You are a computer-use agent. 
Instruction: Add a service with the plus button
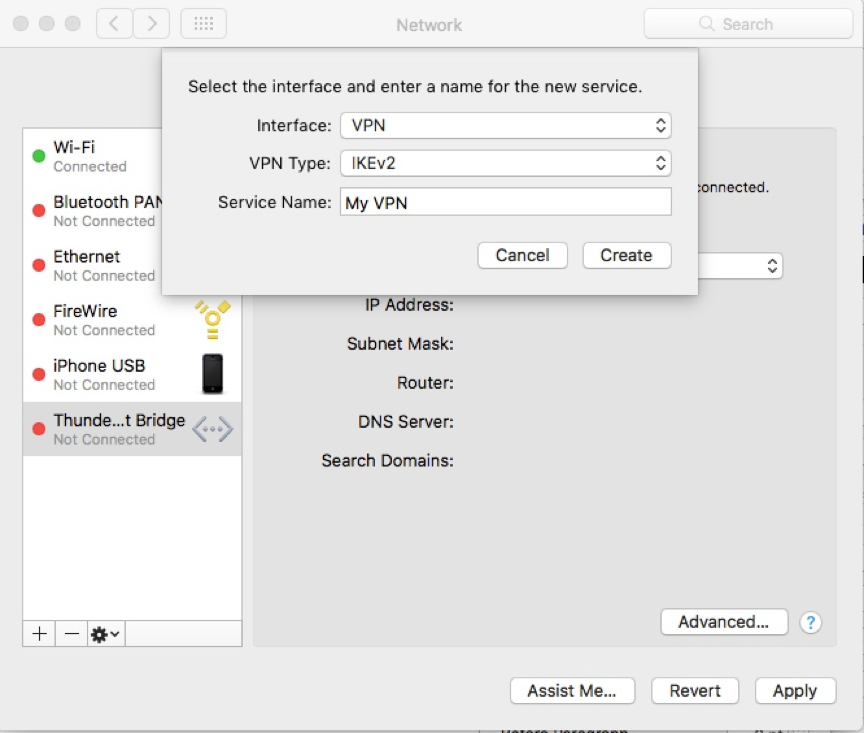tap(39, 634)
